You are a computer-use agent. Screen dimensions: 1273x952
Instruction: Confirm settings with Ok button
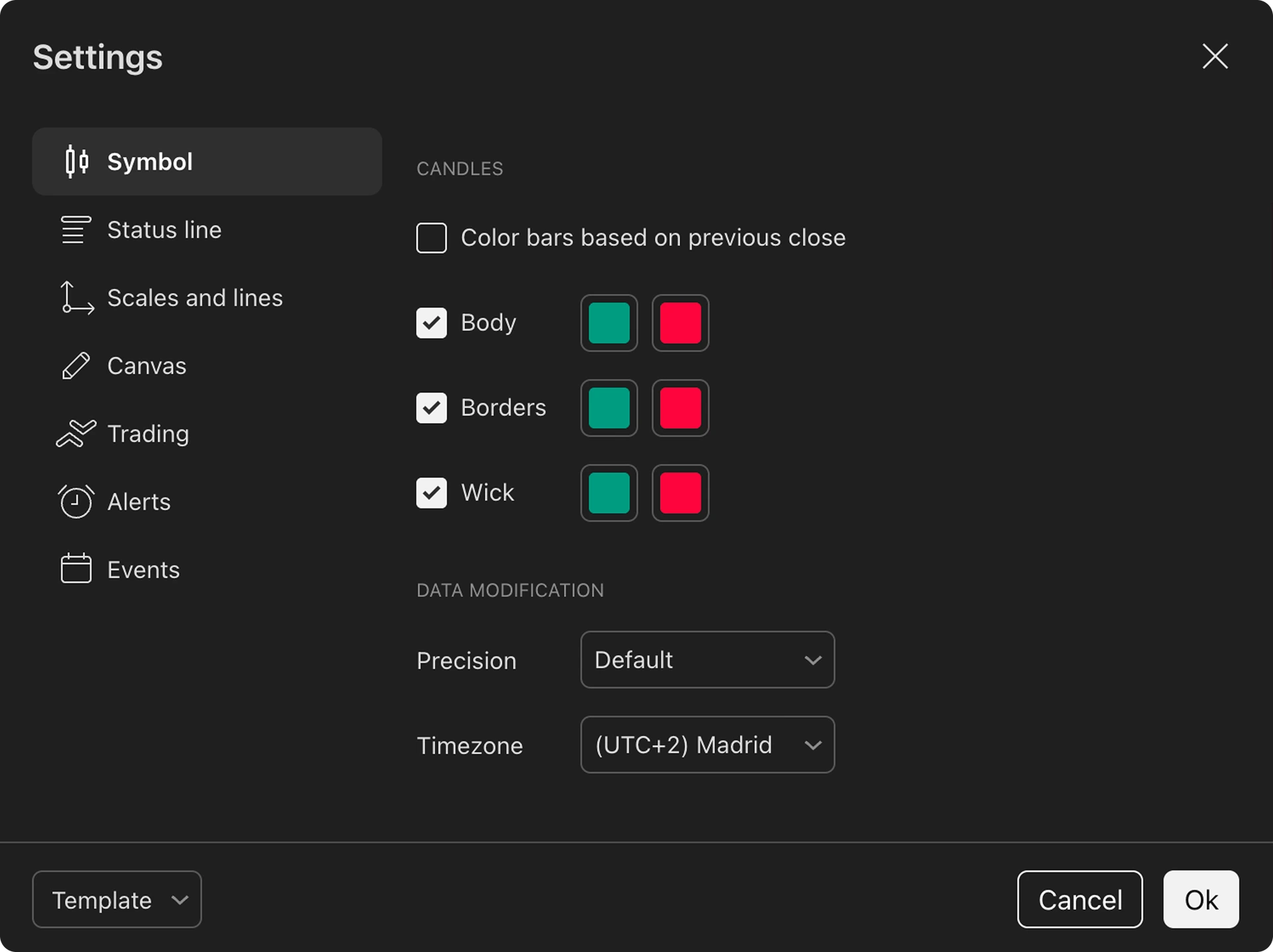1201,900
